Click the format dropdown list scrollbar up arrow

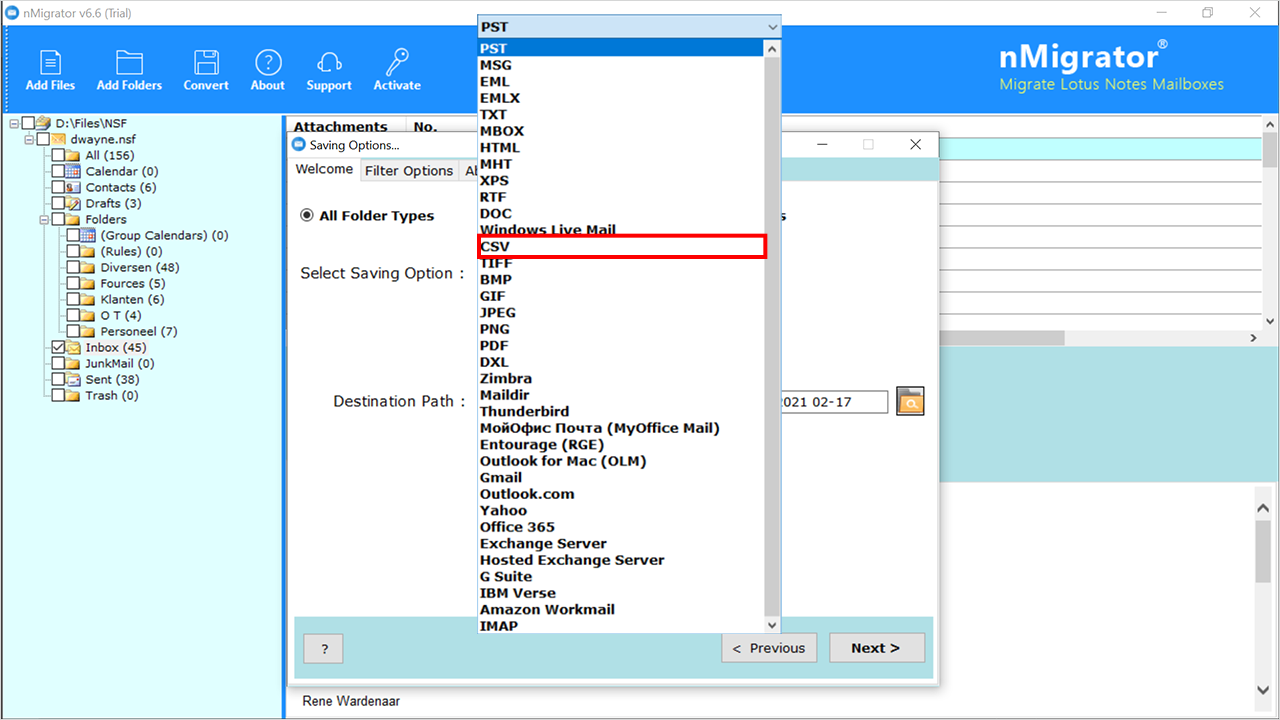[772, 48]
